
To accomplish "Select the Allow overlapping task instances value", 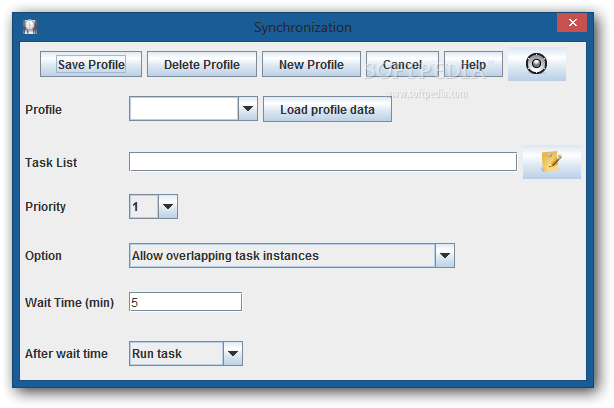I will pos(282,256).
